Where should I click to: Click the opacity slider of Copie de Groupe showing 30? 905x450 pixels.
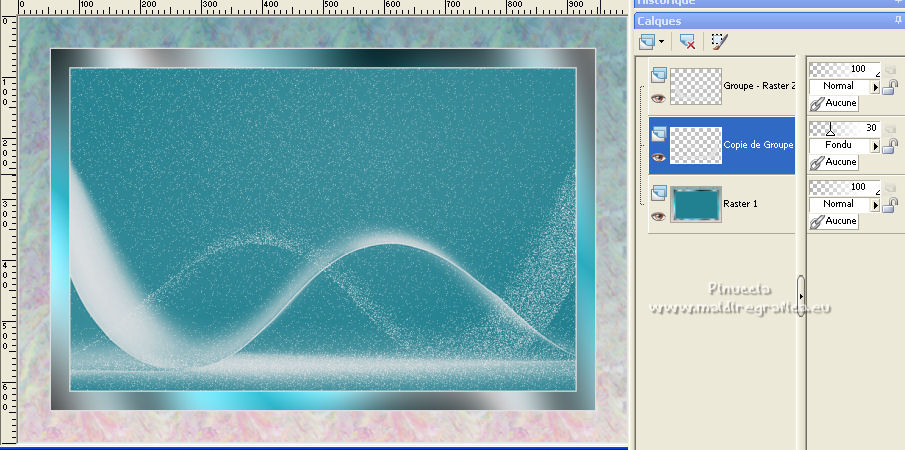(x=844, y=129)
